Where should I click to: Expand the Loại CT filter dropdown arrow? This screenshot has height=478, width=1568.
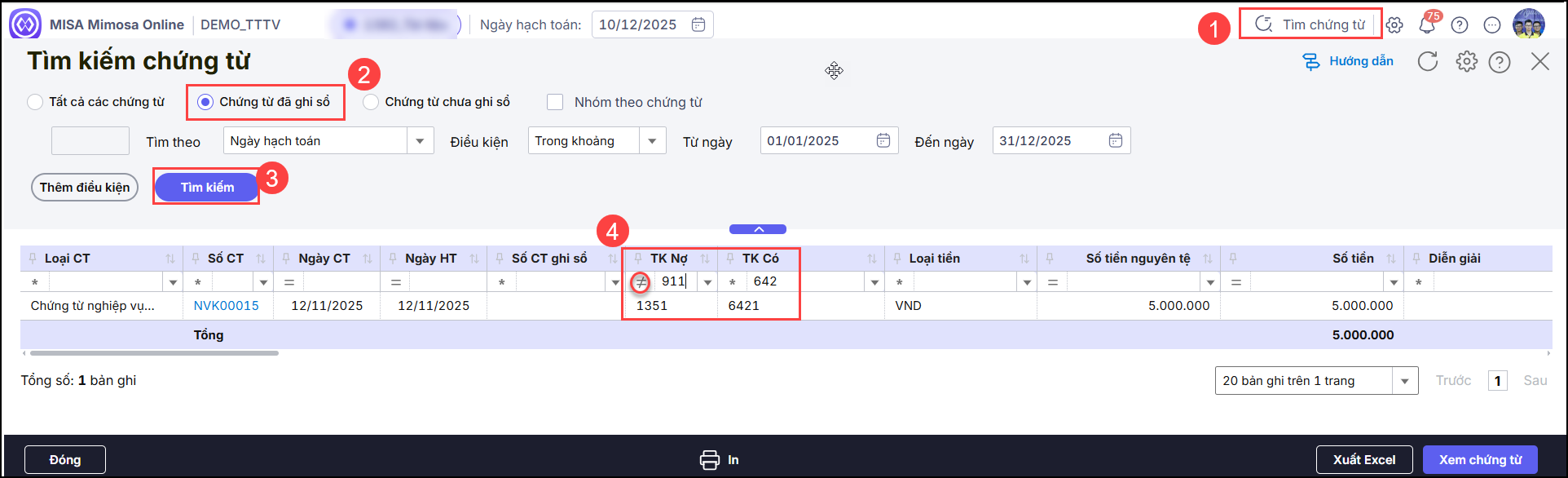coord(173,282)
